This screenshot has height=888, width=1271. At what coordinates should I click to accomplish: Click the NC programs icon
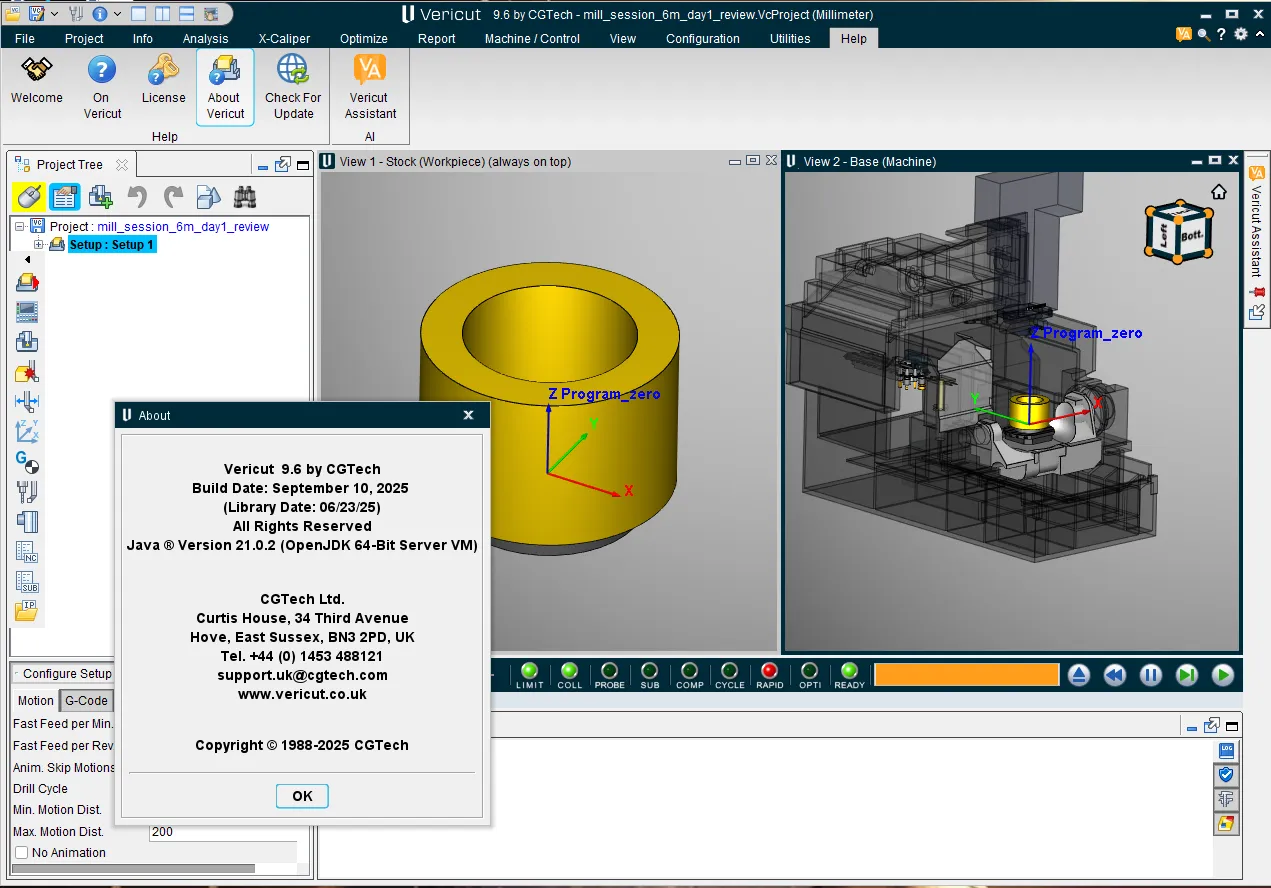click(27, 552)
